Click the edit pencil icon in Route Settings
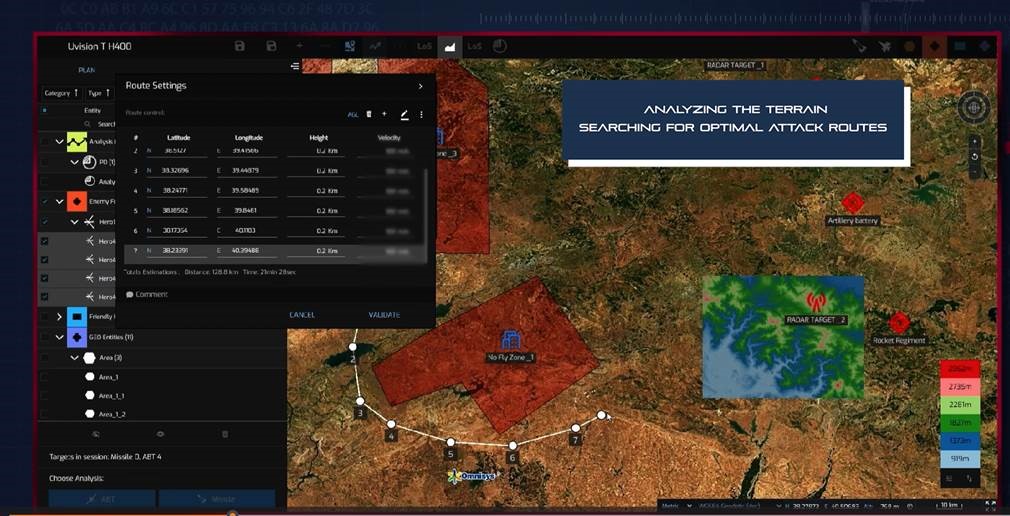This screenshot has height=516, width=1010. click(x=404, y=115)
